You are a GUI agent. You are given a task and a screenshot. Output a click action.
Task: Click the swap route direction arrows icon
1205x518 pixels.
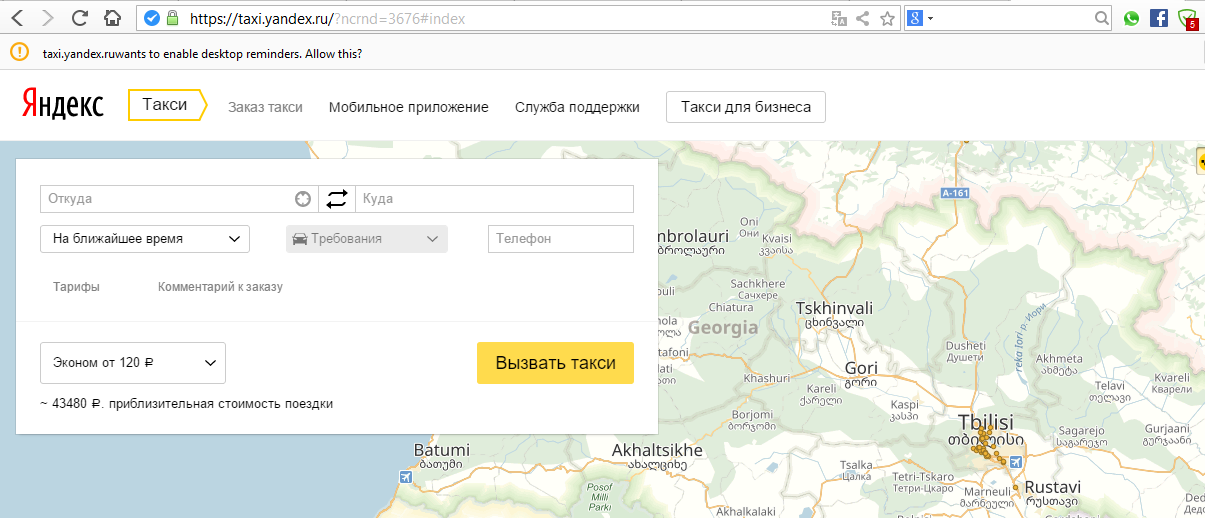337,199
